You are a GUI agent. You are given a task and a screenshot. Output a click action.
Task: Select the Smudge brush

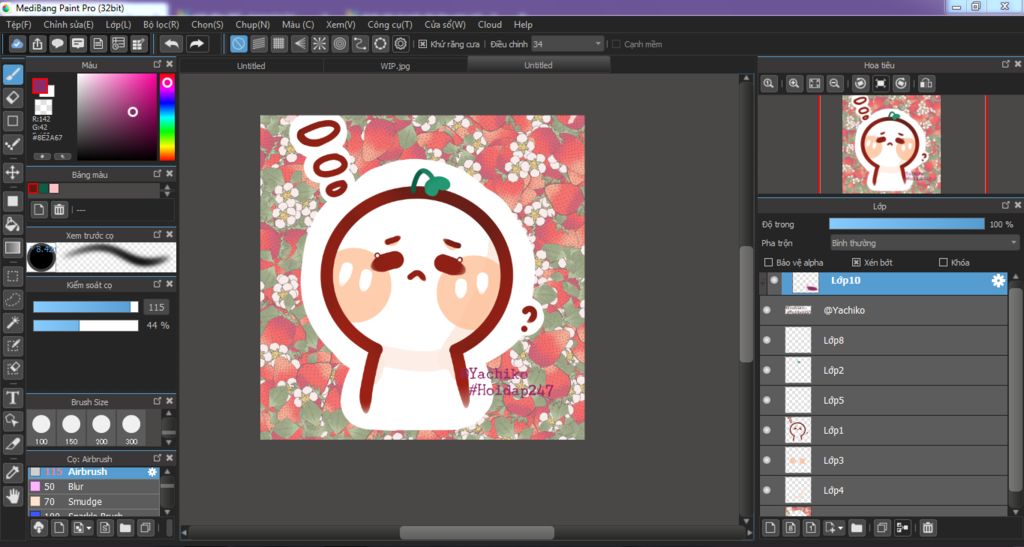click(x=93, y=501)
